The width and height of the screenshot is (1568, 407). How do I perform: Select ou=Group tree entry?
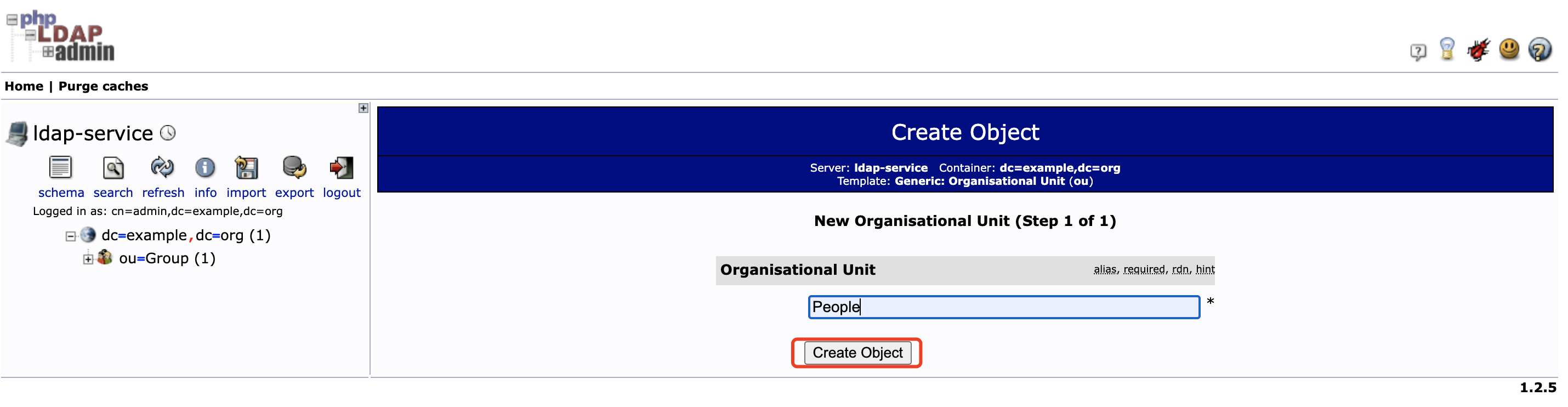[167, 258]
